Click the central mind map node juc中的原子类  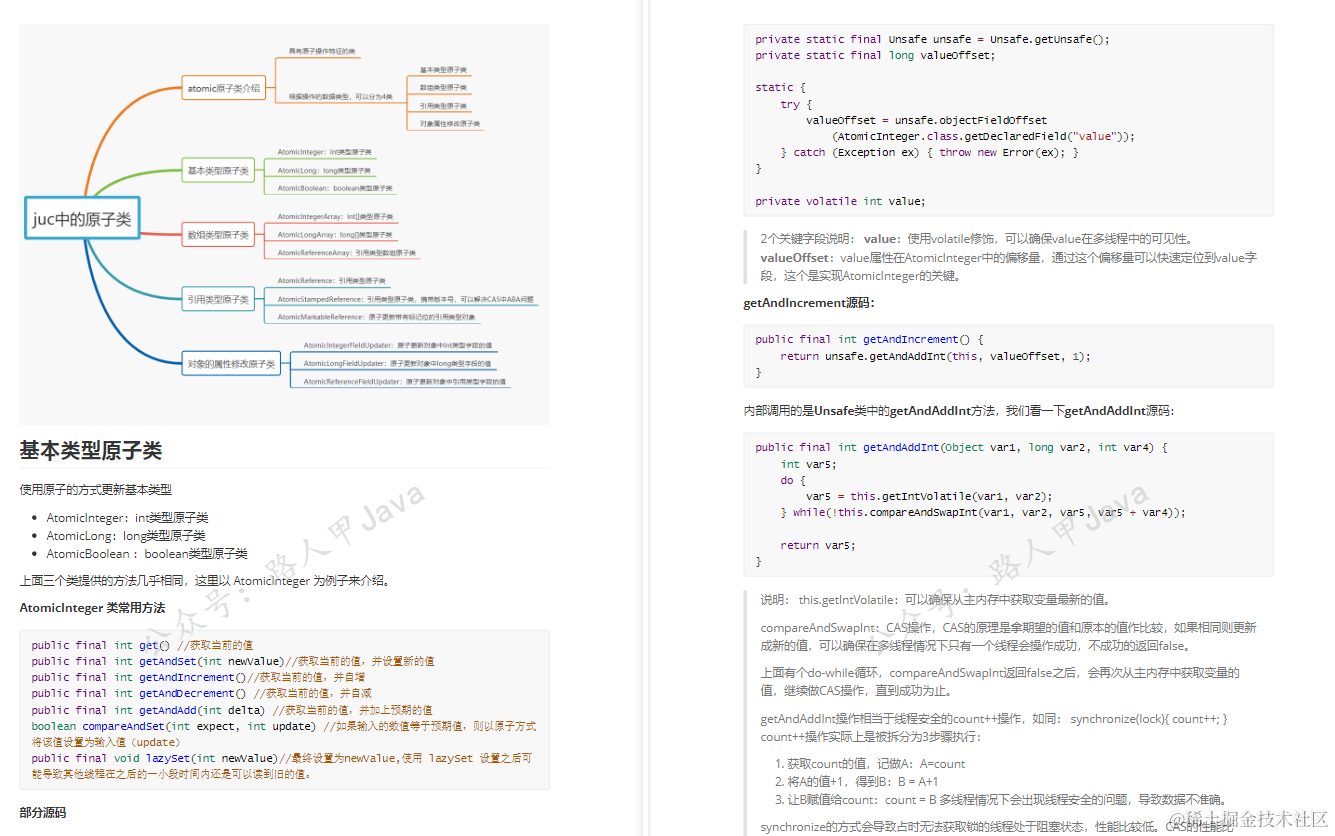point(82,218)
